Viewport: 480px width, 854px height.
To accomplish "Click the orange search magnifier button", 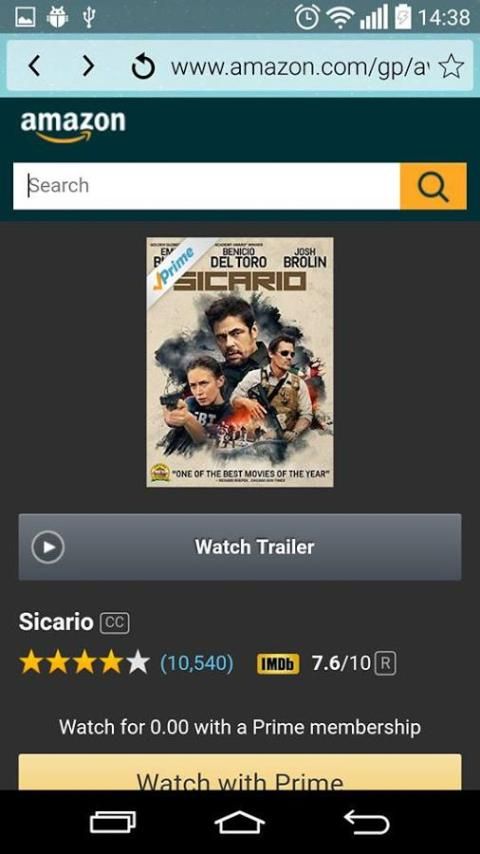I will (x=433, y=186).
